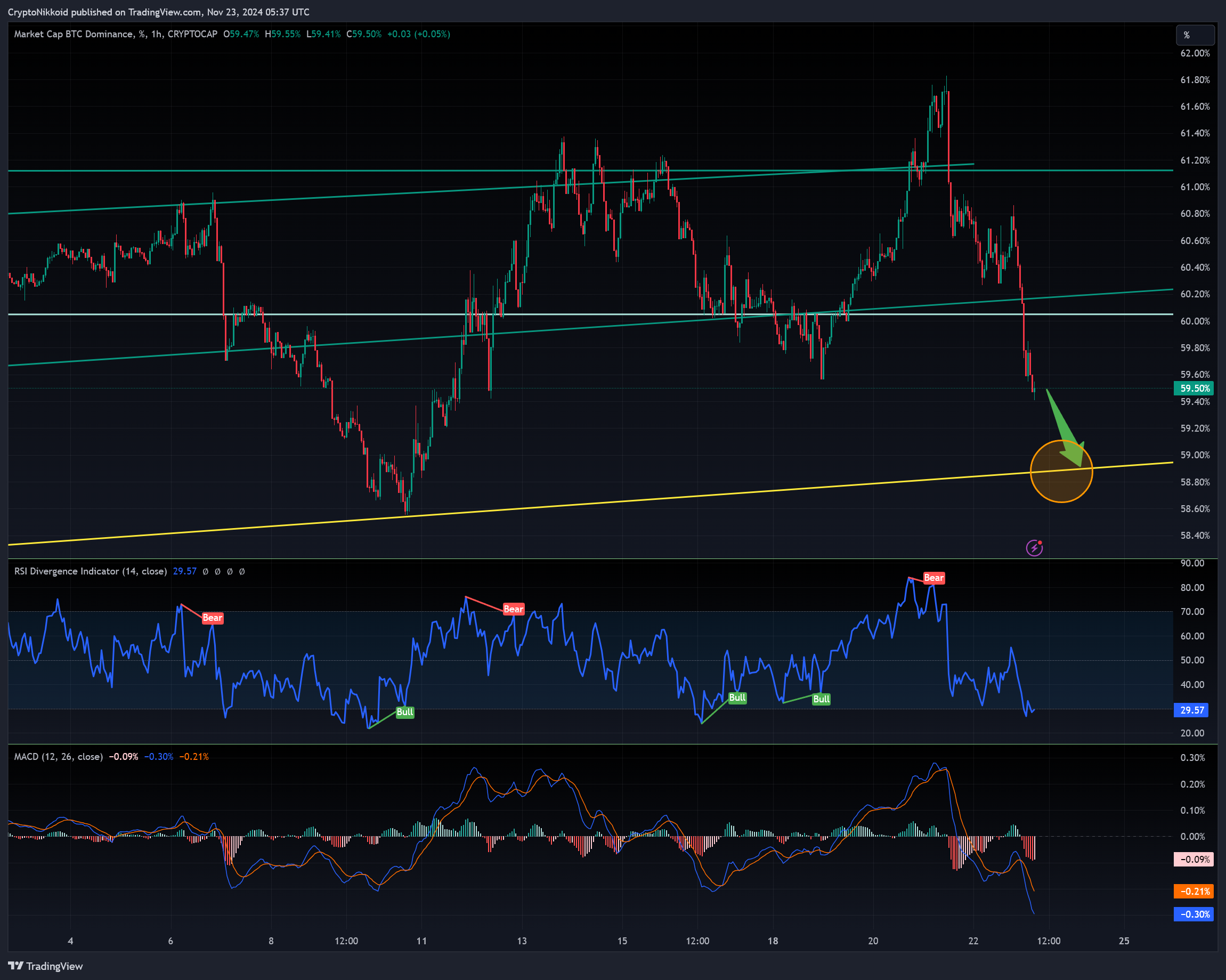Click date label 4 on time axis
The height and width of the screenshot is (980, 1226).
70,941
